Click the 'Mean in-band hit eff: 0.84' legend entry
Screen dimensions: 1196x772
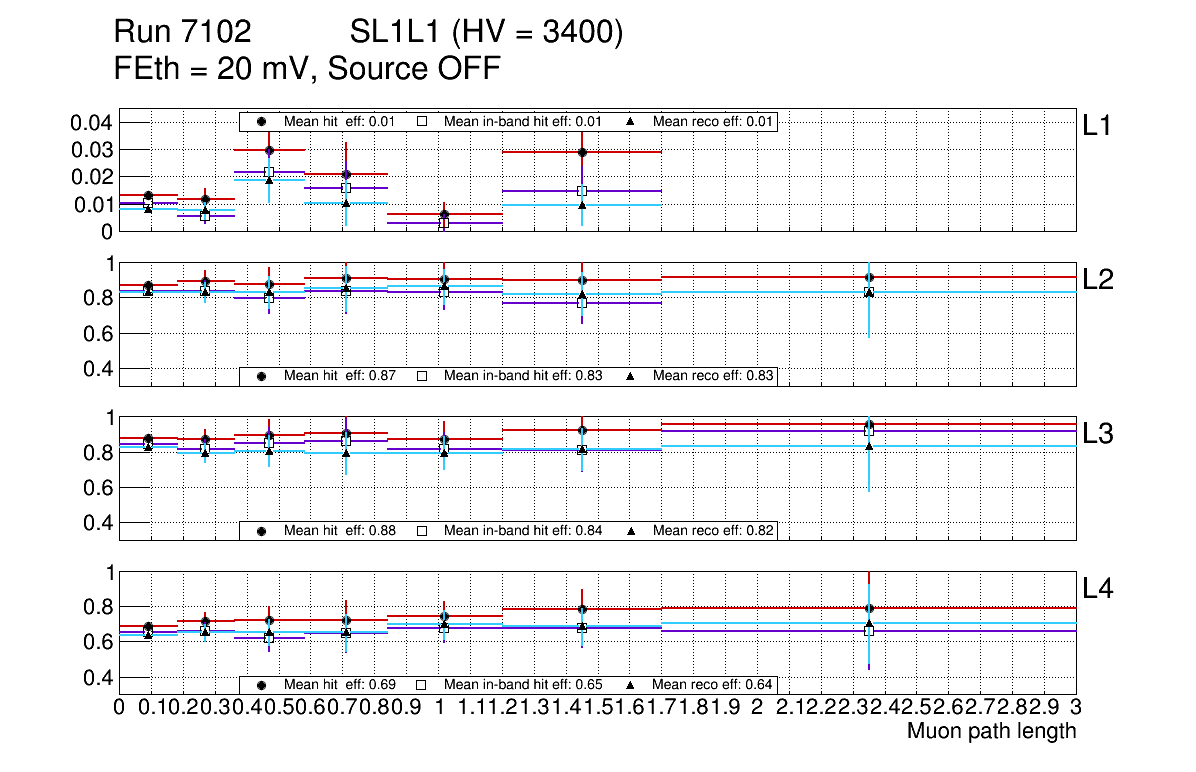coord(523,530)
